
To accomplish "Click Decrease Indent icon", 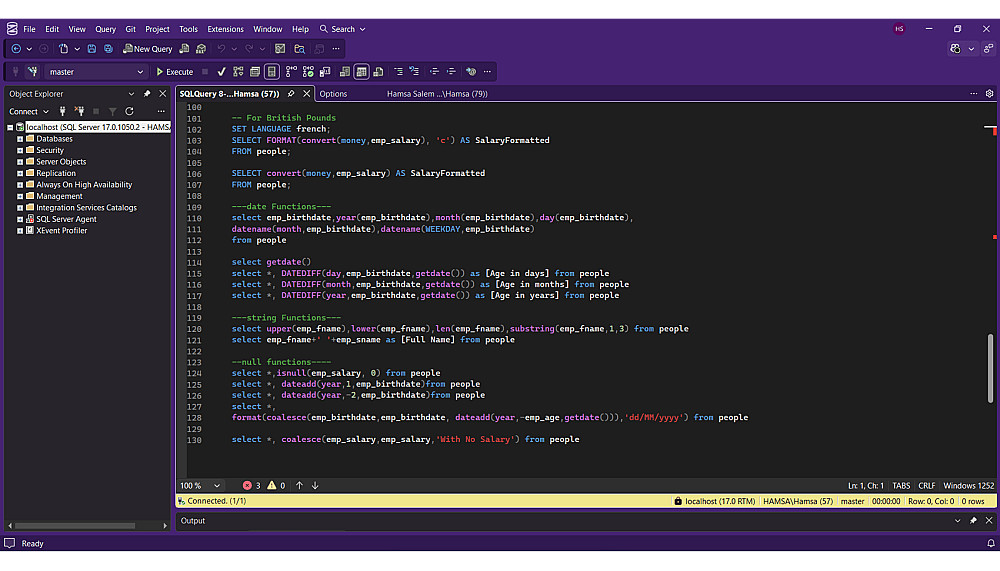I will pyautogui.click(x=434, y=71).
